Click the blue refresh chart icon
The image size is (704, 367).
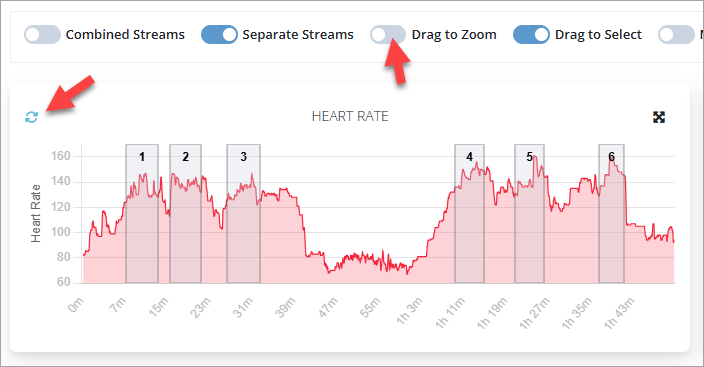click(x=31, y=117)
